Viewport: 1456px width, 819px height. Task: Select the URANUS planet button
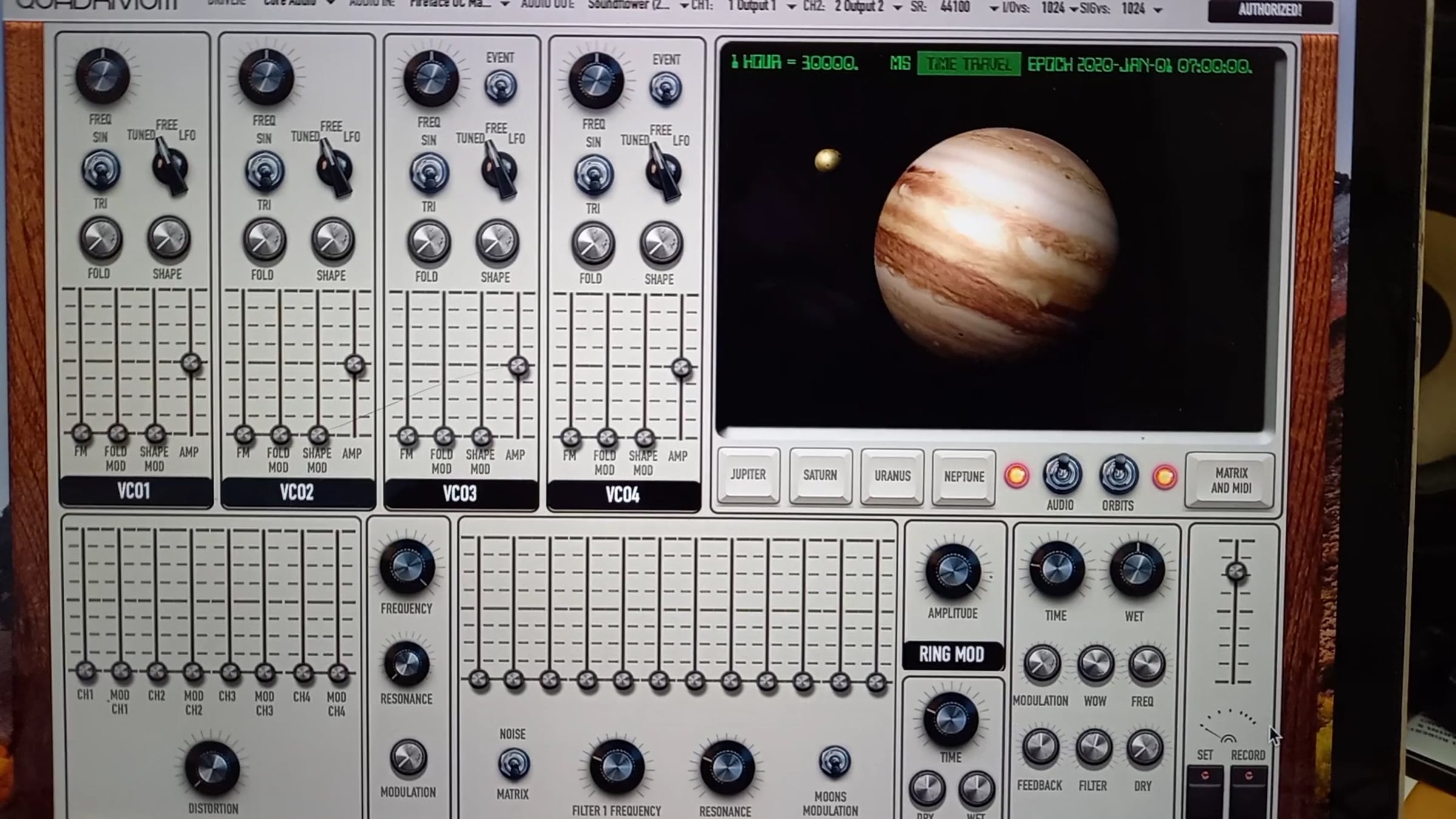click(892, 476)
